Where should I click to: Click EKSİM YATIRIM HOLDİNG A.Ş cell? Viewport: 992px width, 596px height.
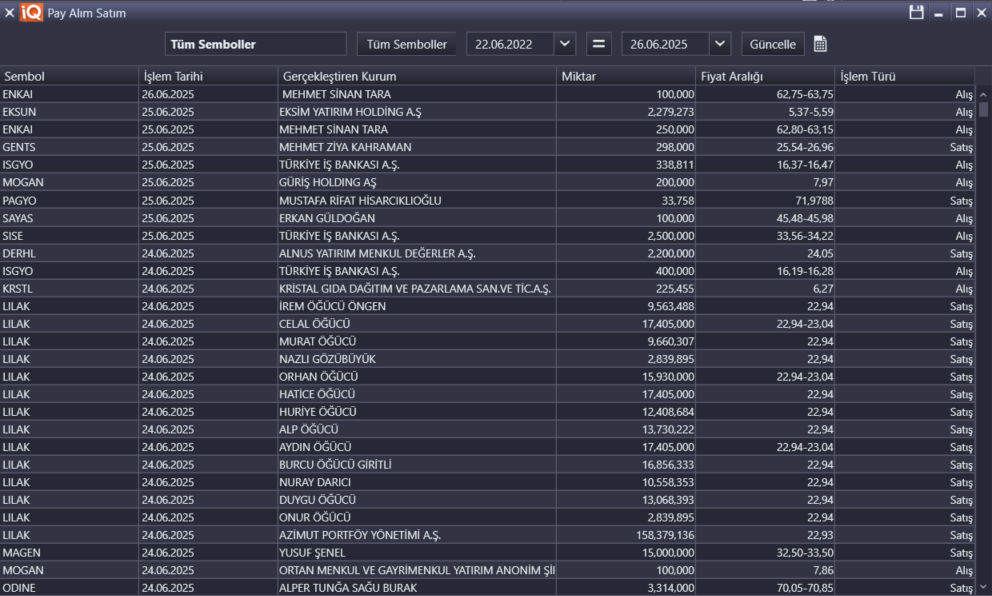[417, 112]
